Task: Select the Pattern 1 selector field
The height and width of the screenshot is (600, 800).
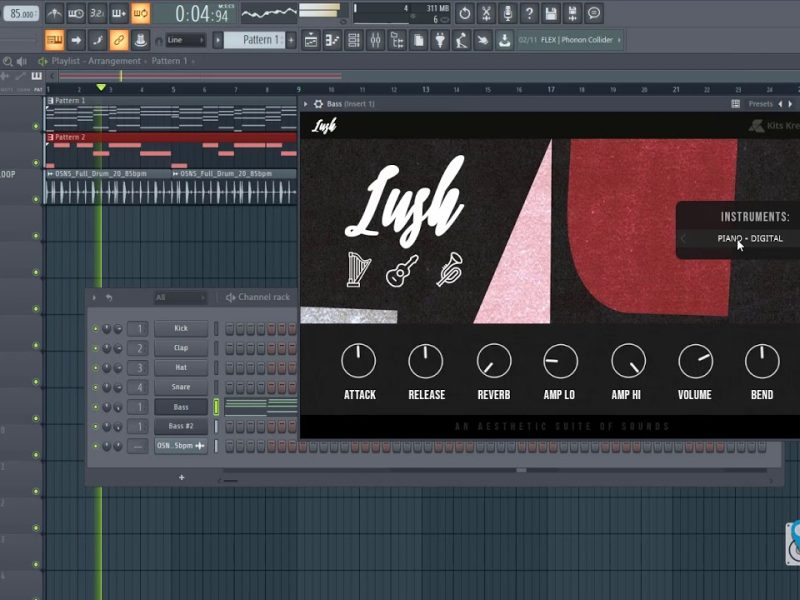Action: tap(255, 40)
